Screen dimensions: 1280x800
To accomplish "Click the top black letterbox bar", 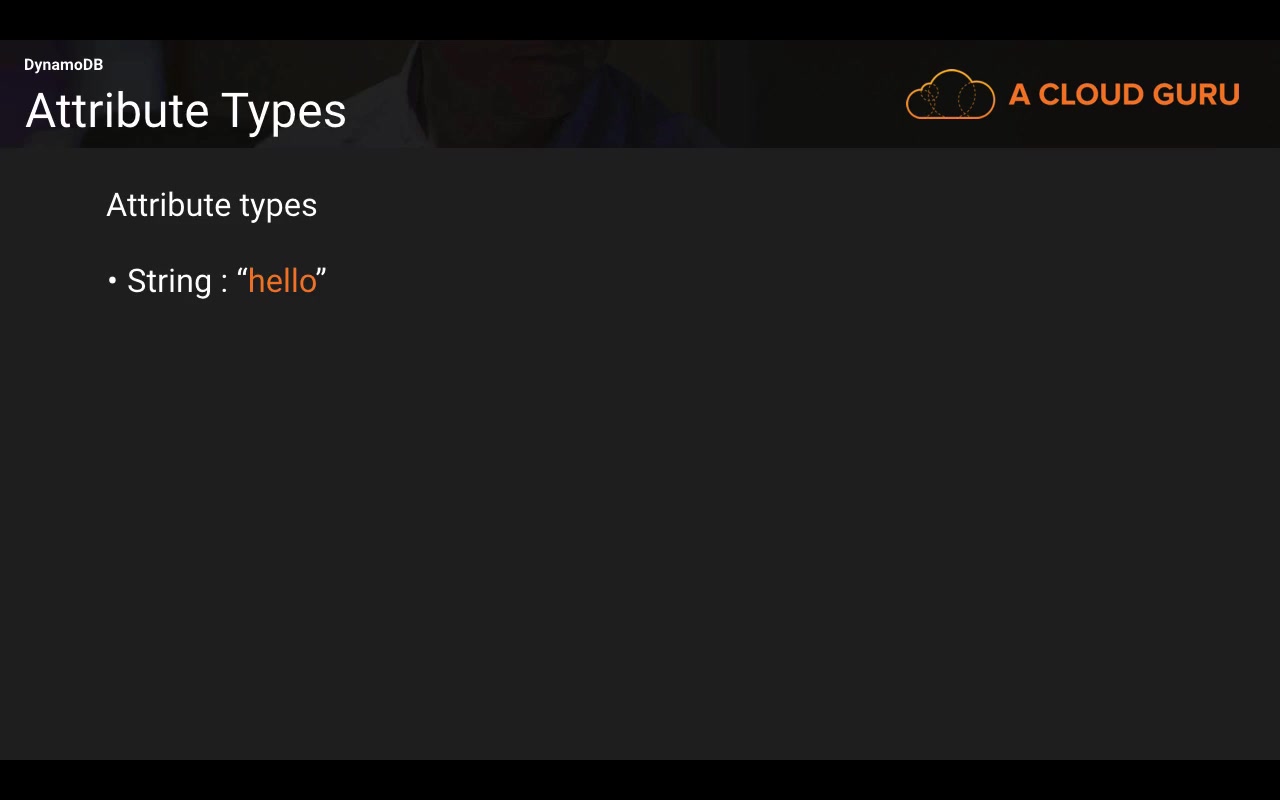I will tap(640, 19).
